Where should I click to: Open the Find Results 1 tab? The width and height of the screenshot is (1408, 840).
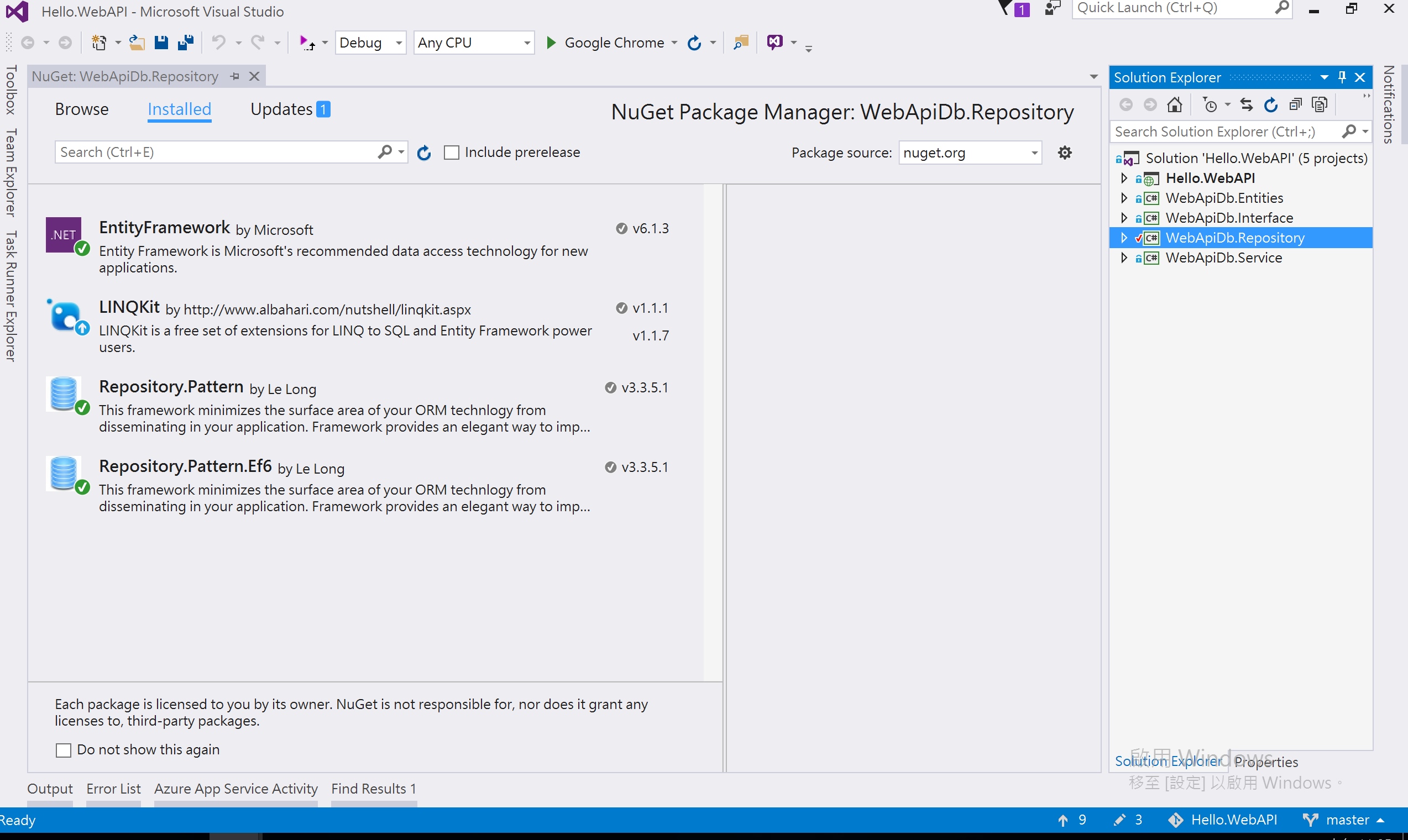374,789
